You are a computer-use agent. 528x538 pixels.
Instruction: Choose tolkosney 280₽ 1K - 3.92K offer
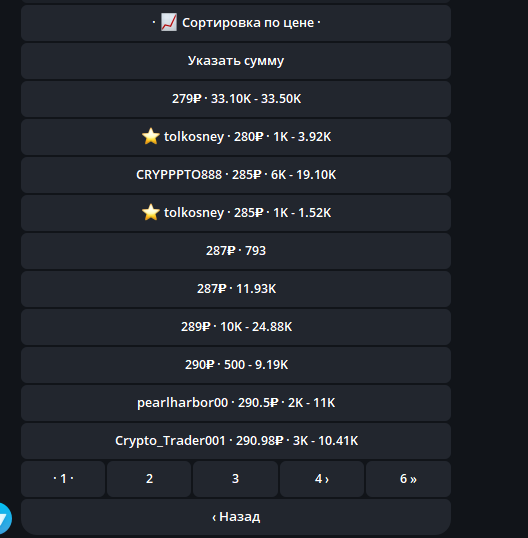tap(236, 137)
